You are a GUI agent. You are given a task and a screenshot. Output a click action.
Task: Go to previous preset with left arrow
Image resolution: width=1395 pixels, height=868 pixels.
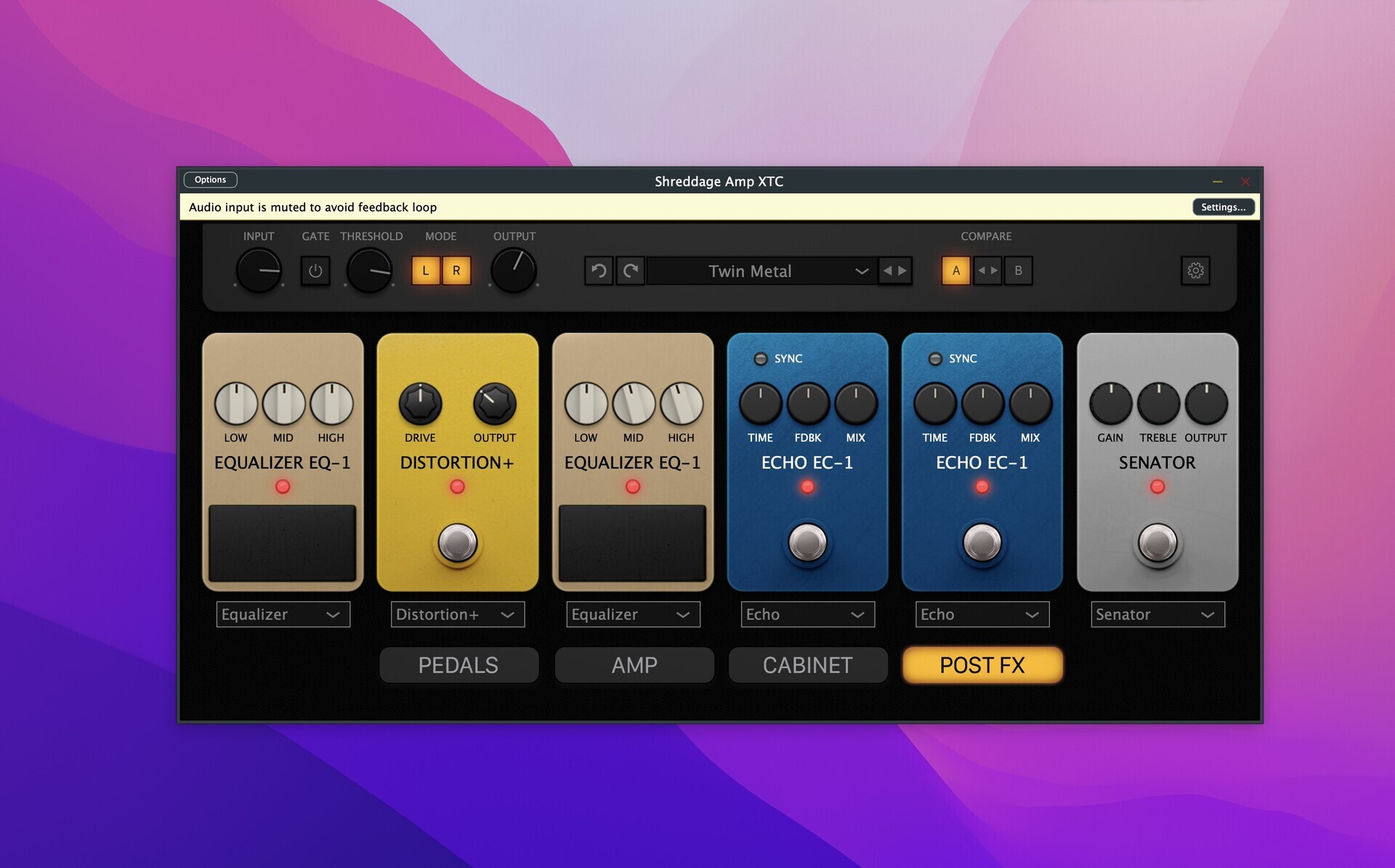887,271
